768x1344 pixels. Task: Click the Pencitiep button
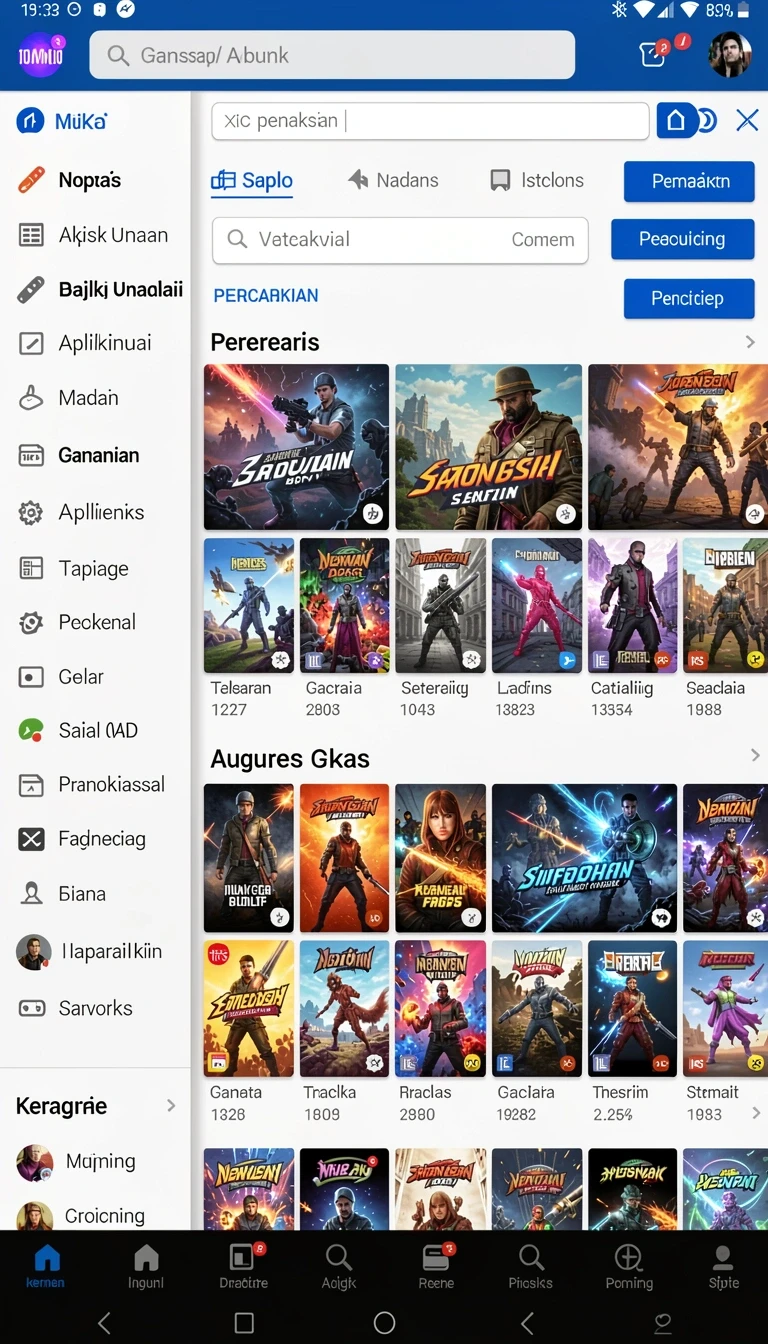(688, 298)
